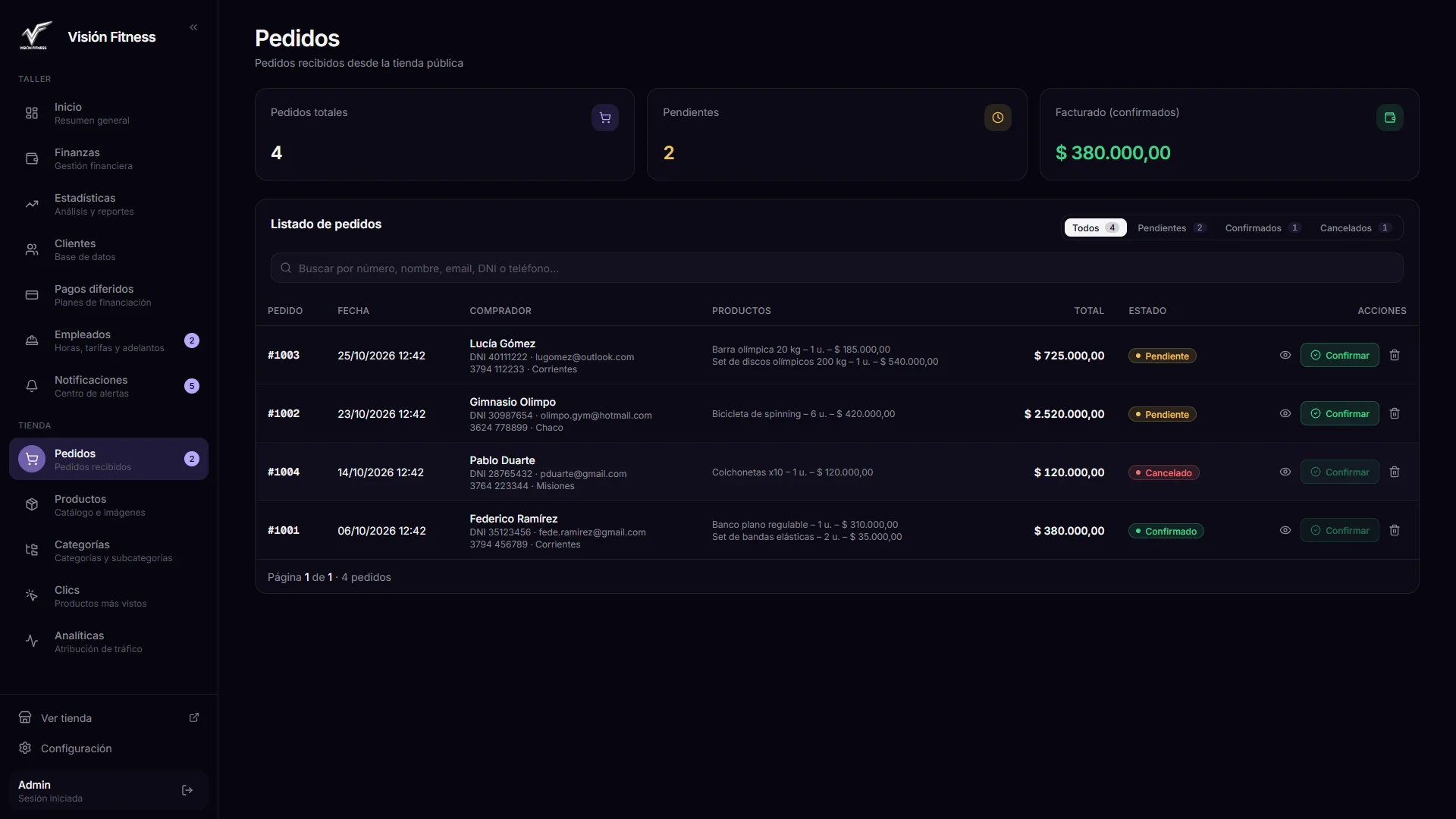Click the Pendiente status badge of #1003
Screen dimensions: 1456x819
tap(1163, 356)
